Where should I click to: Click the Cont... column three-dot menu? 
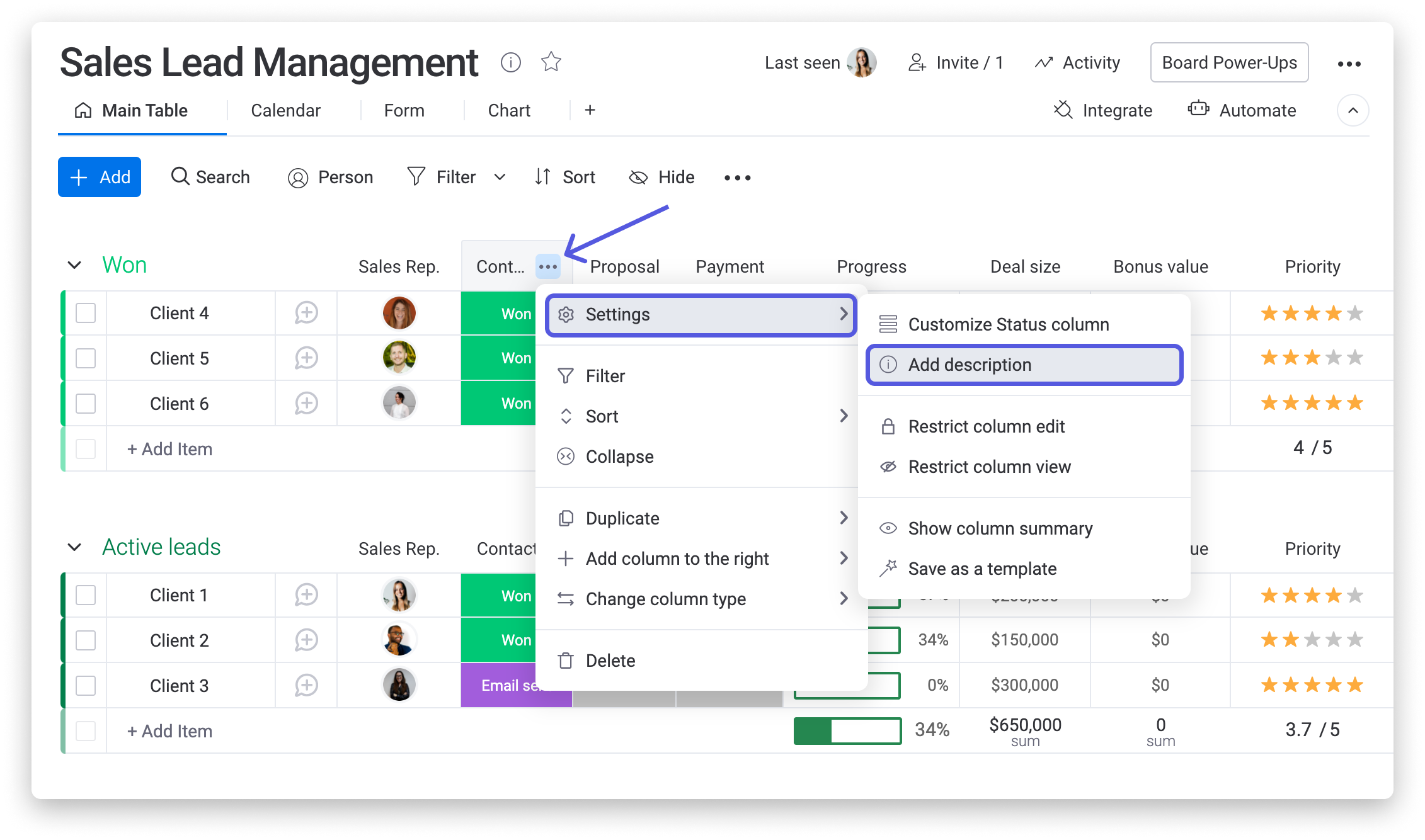[547, 266]
